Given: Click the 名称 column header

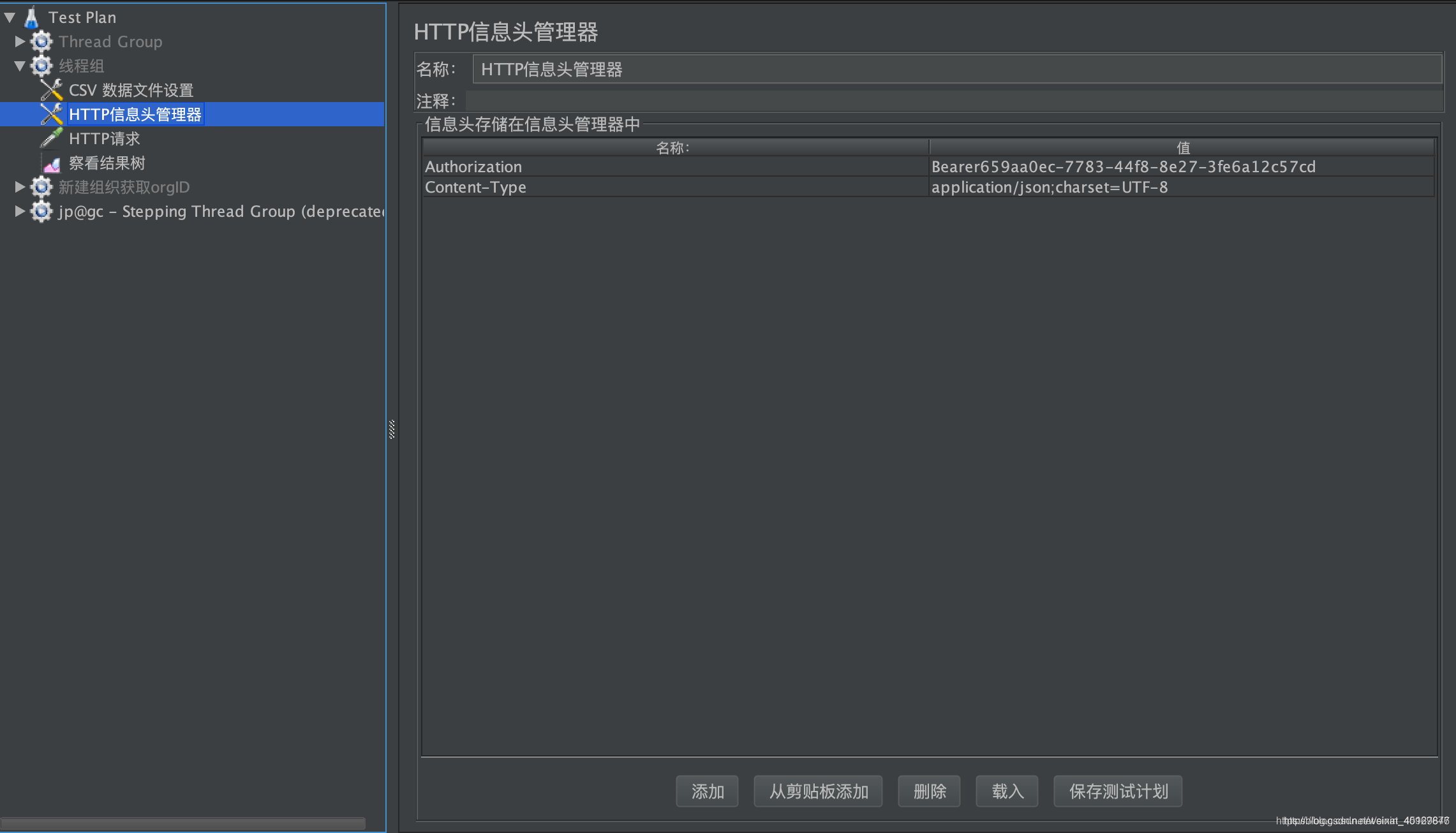Looking at the screenshot, I should point(675,147).
